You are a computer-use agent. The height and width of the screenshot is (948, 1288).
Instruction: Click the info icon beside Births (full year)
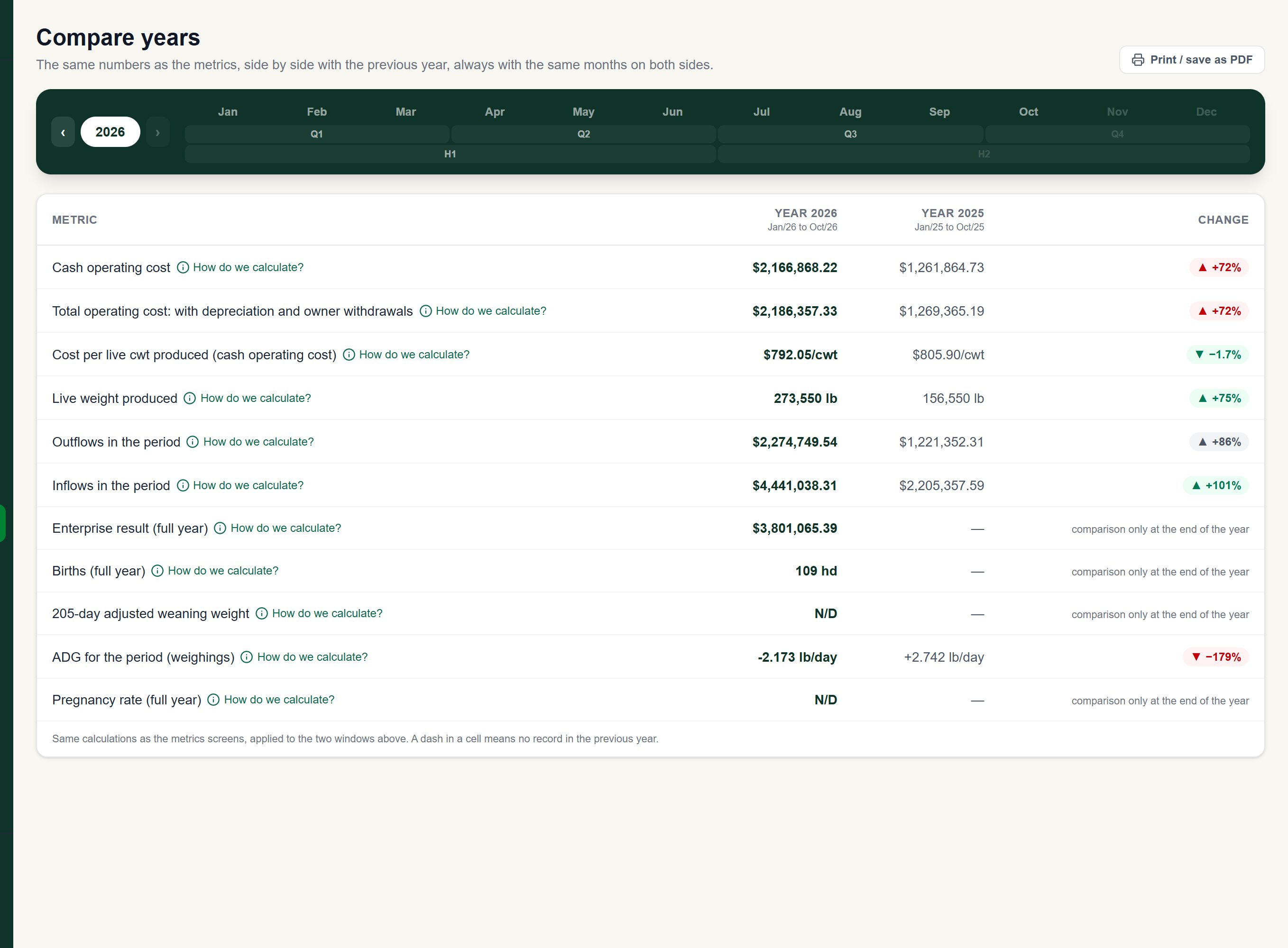tap(157, 571)
